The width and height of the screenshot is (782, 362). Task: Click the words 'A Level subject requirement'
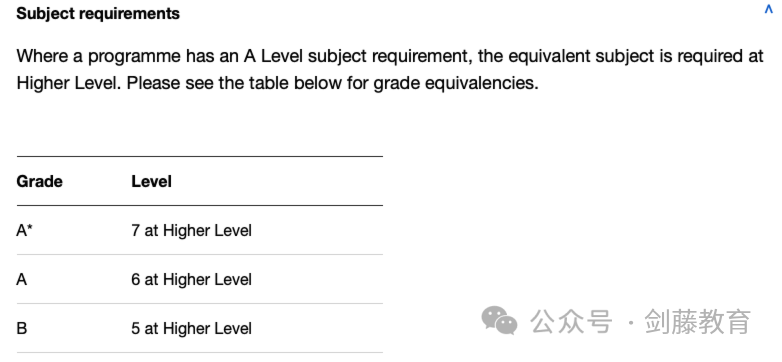[356, 56]
